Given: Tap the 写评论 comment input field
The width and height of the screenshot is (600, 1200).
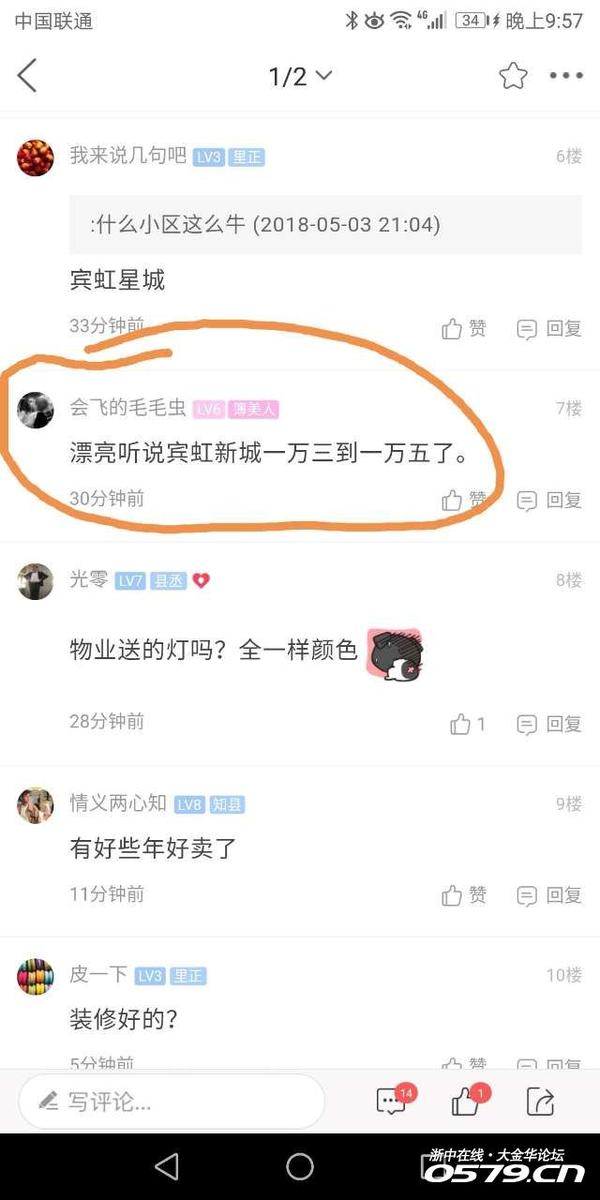Looking at the screenshot, I should tap(170, 1102).
